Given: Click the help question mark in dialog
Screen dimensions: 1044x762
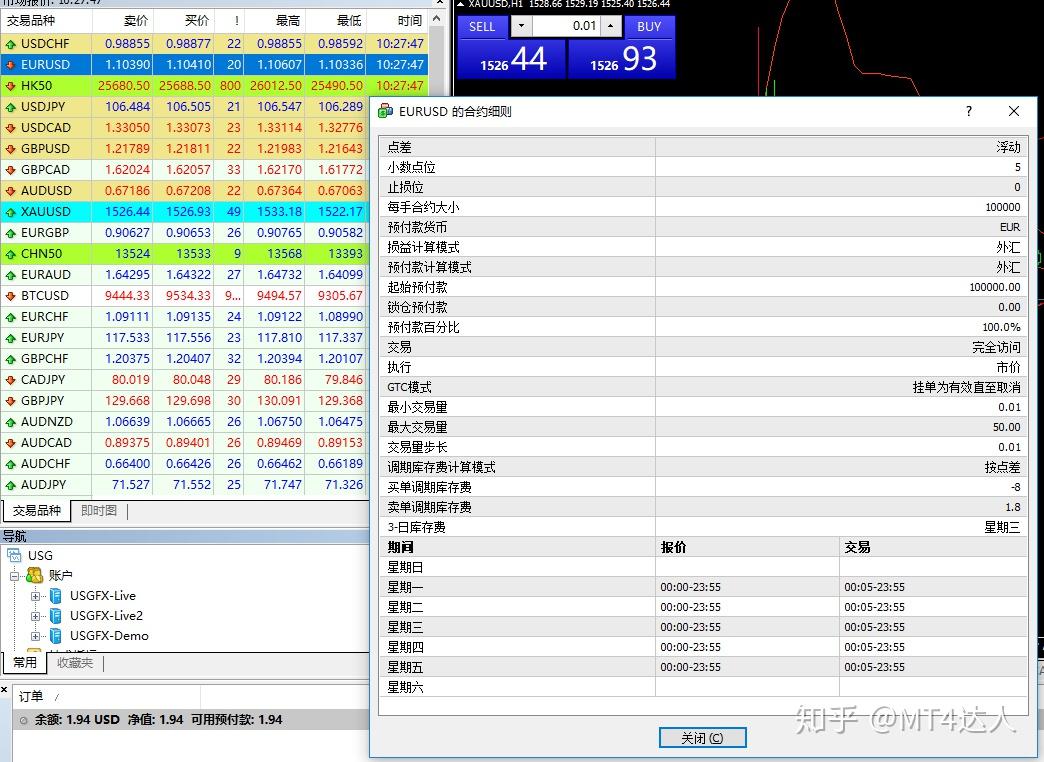Looking at the screenshot, I should click(969, 111).
